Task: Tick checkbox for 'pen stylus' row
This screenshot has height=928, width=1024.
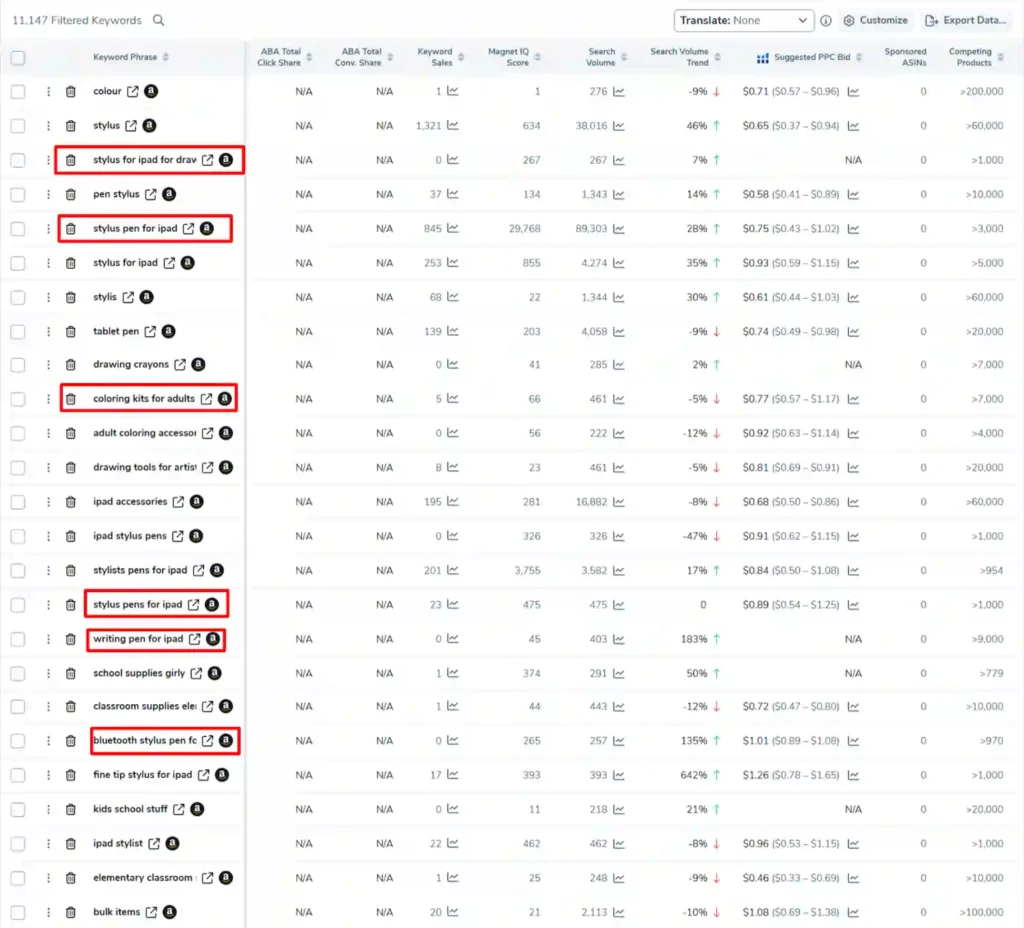Action: click(x=18, y=194)
